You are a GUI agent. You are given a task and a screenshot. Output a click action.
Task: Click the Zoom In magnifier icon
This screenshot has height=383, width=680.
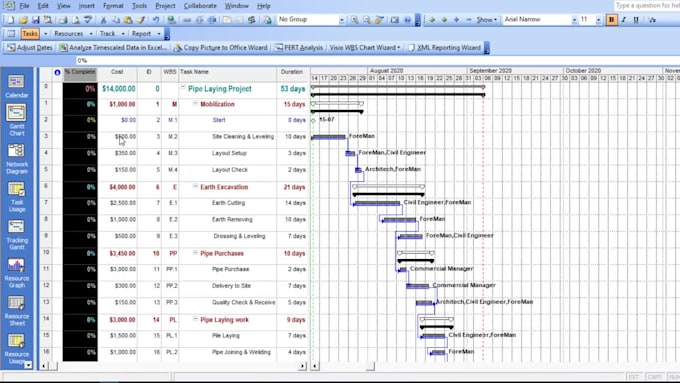(354, 20)
